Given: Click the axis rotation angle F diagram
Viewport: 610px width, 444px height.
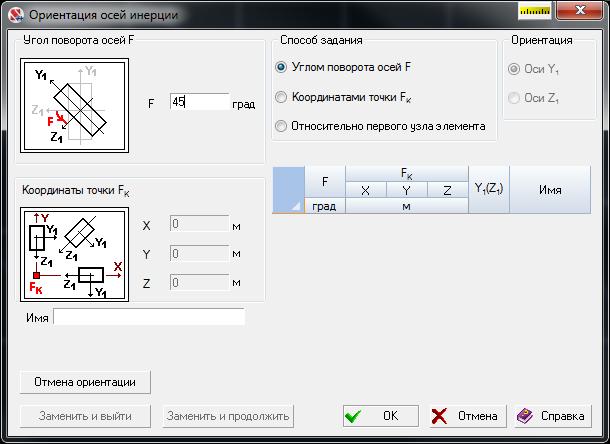Looking at the screenshot, I should click(x=74, y=105).
